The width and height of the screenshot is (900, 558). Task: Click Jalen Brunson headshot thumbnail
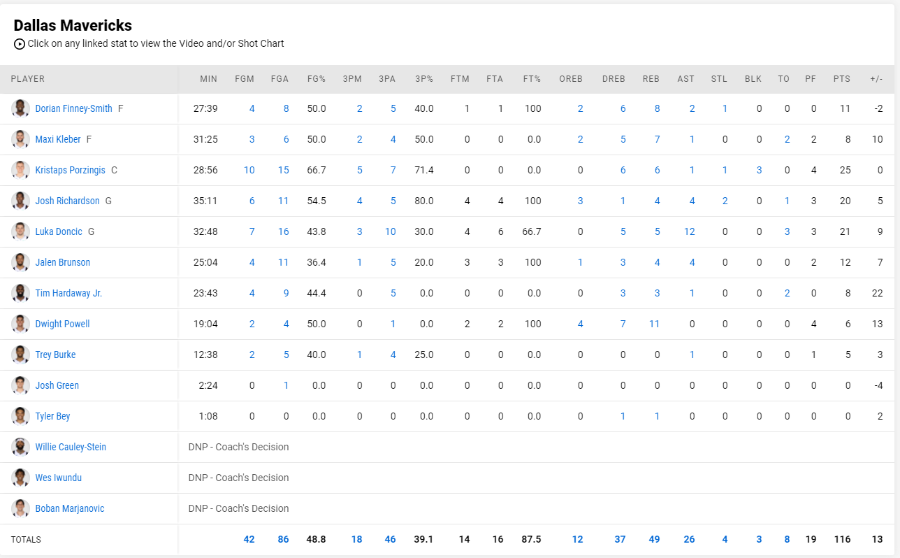coord(21,262)
